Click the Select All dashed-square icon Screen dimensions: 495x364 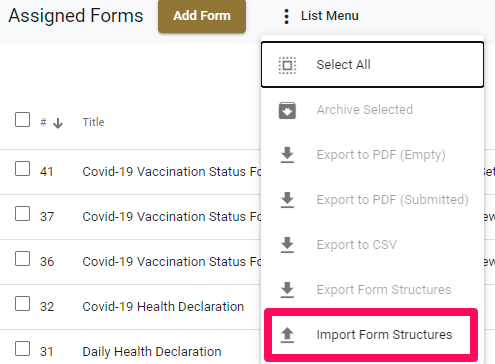(287, 65)
